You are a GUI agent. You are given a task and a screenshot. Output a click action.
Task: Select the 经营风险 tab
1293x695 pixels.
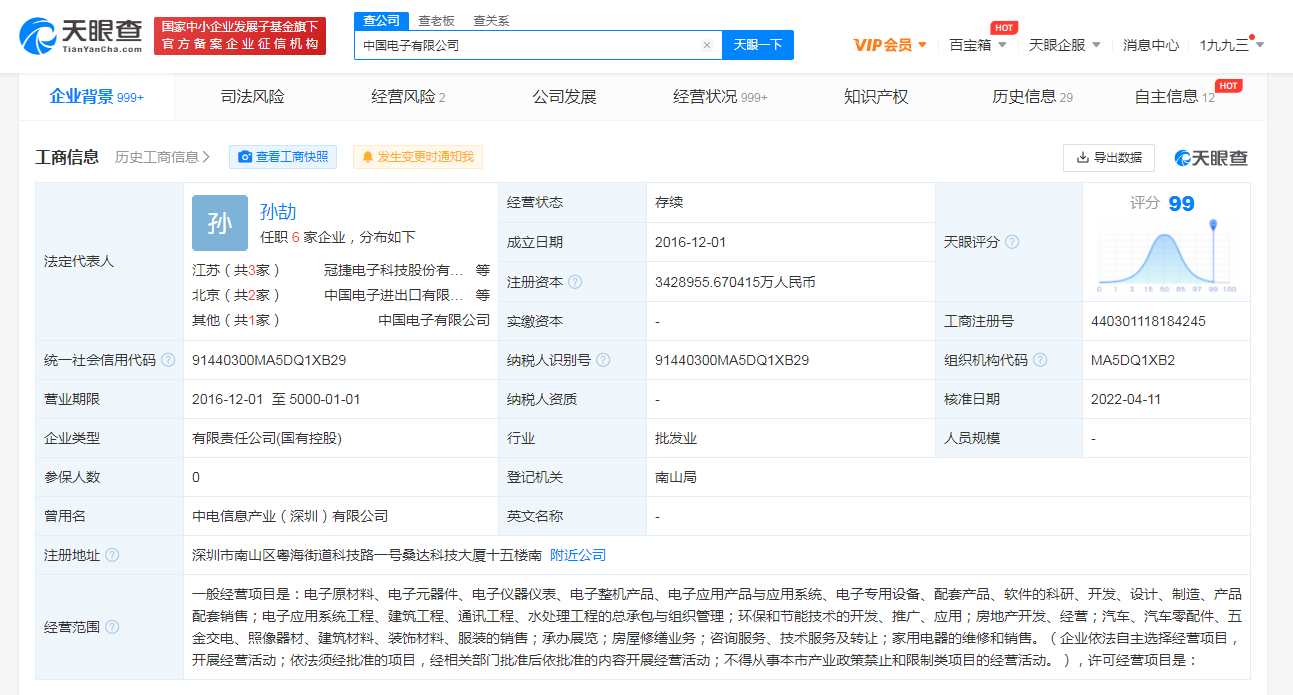[408, 97]
